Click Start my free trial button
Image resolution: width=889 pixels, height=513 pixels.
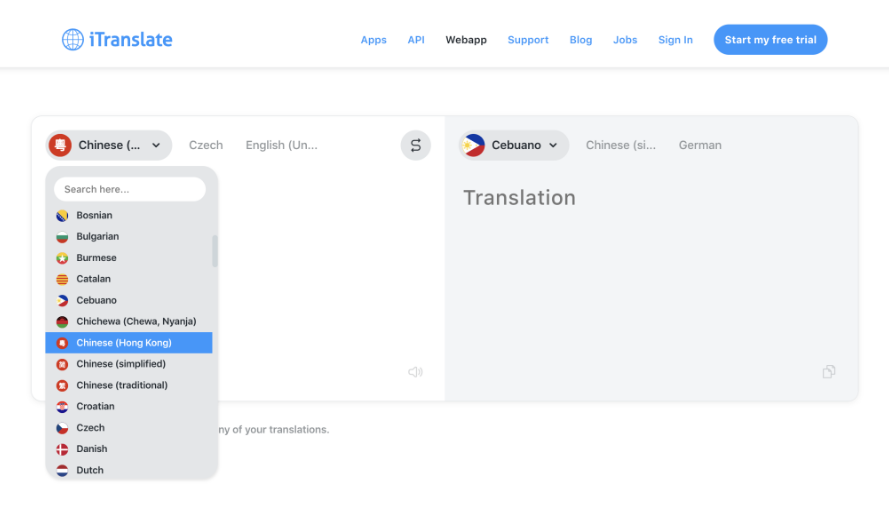pos(770,40)
